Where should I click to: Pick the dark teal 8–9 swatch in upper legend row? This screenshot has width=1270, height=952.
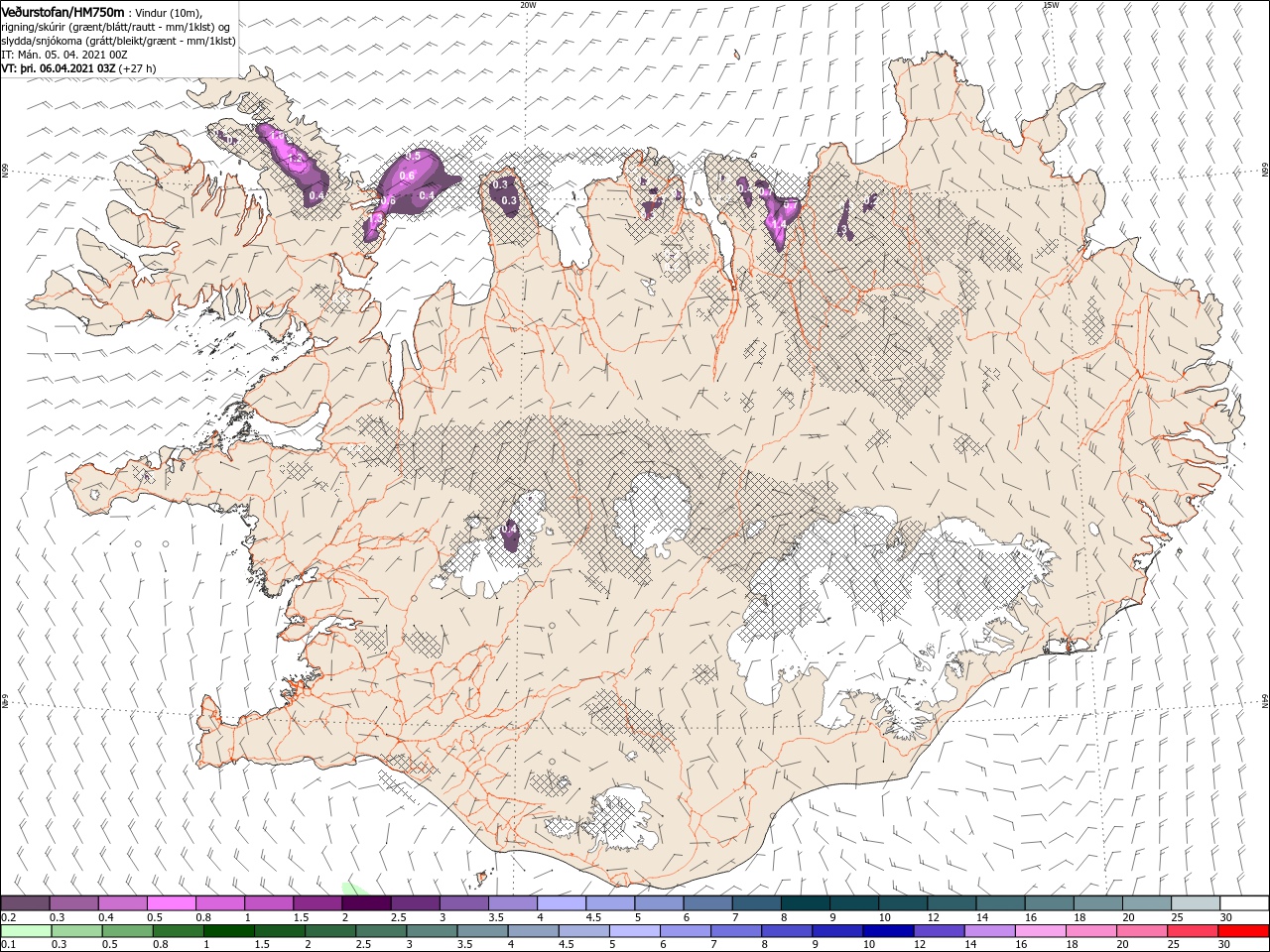pos(805,903)
